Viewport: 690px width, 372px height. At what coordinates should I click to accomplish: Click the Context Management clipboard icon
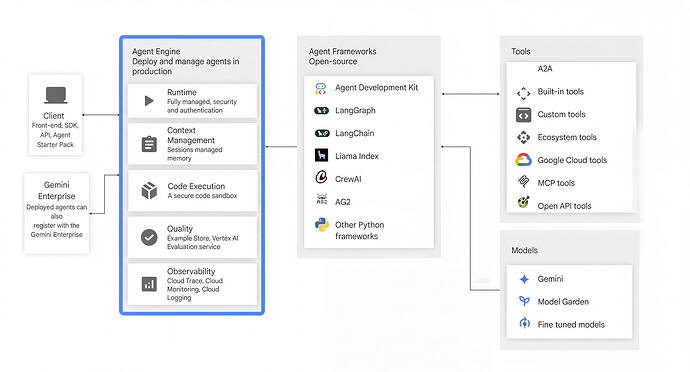tap(149, 144)
